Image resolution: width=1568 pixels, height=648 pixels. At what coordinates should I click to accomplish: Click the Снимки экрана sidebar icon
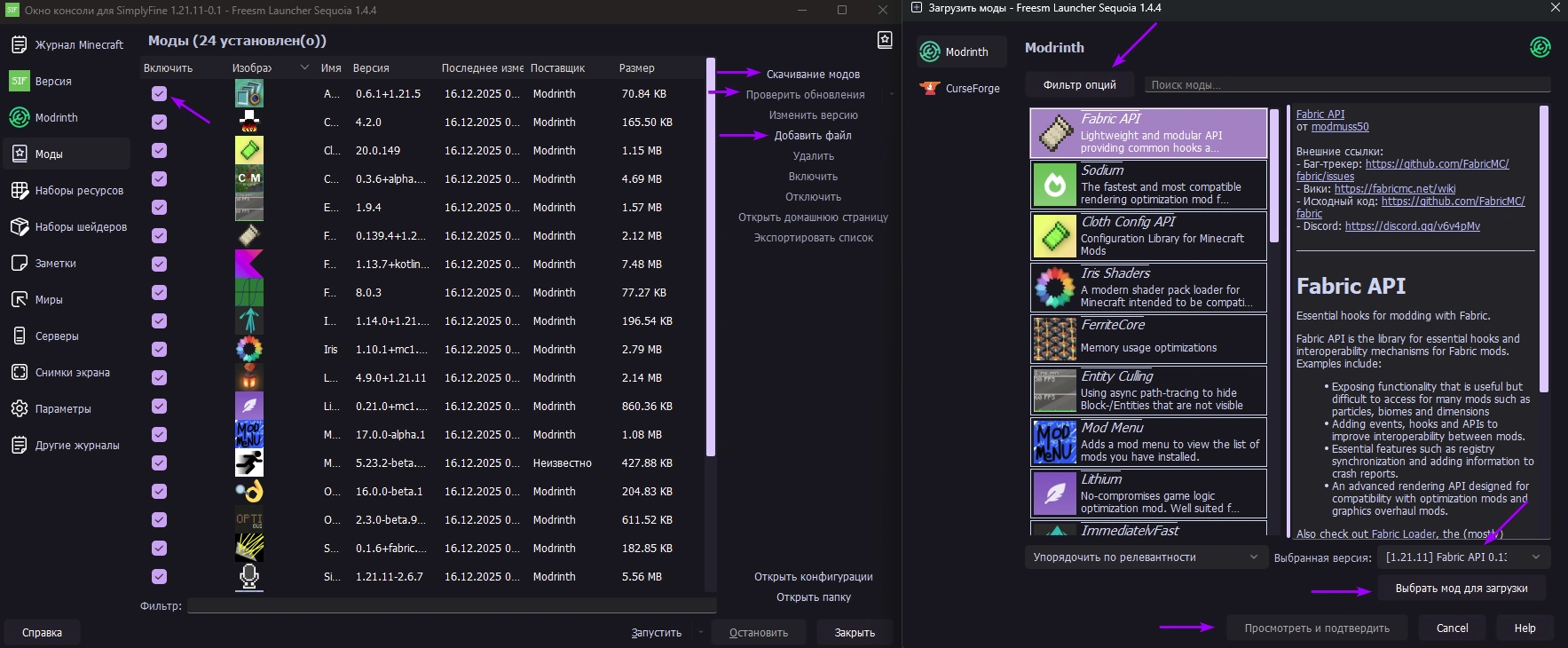point(20,373)
